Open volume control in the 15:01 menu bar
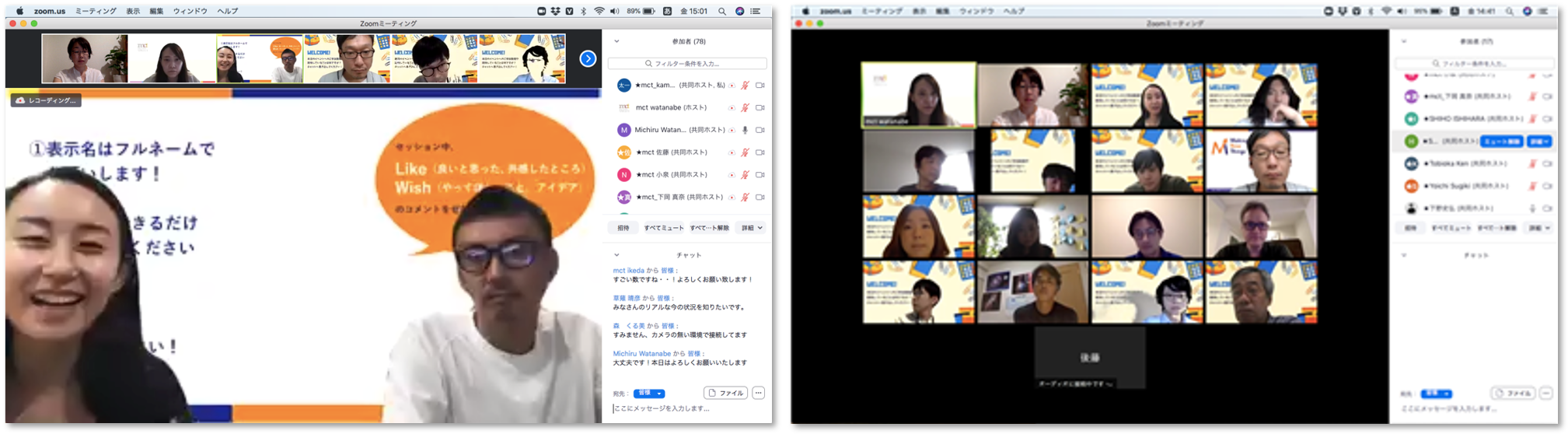The image size is (1568, 434). click(615, 12)
